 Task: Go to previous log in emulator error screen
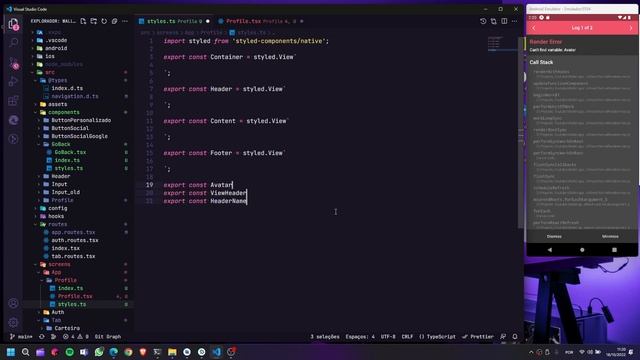coord(533,28)
